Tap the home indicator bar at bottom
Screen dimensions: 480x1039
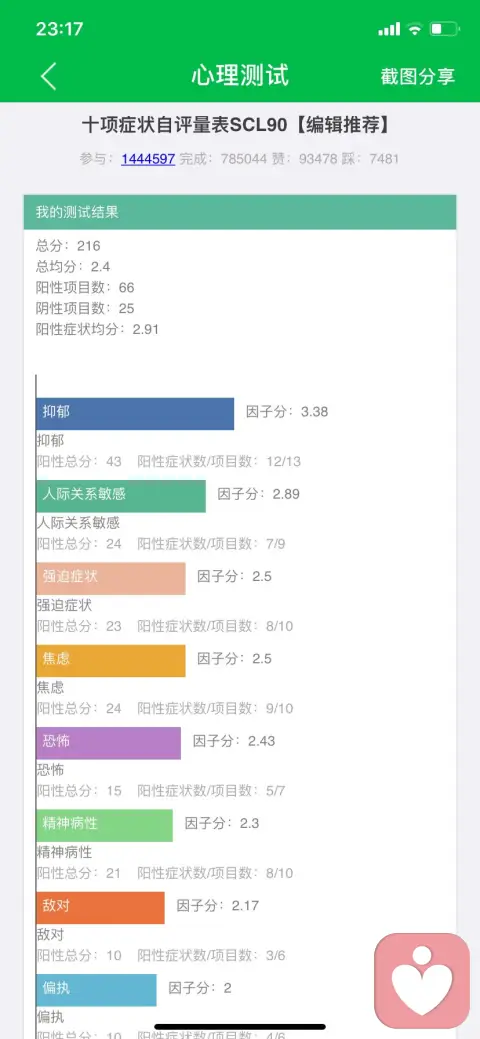point(240,1027)
